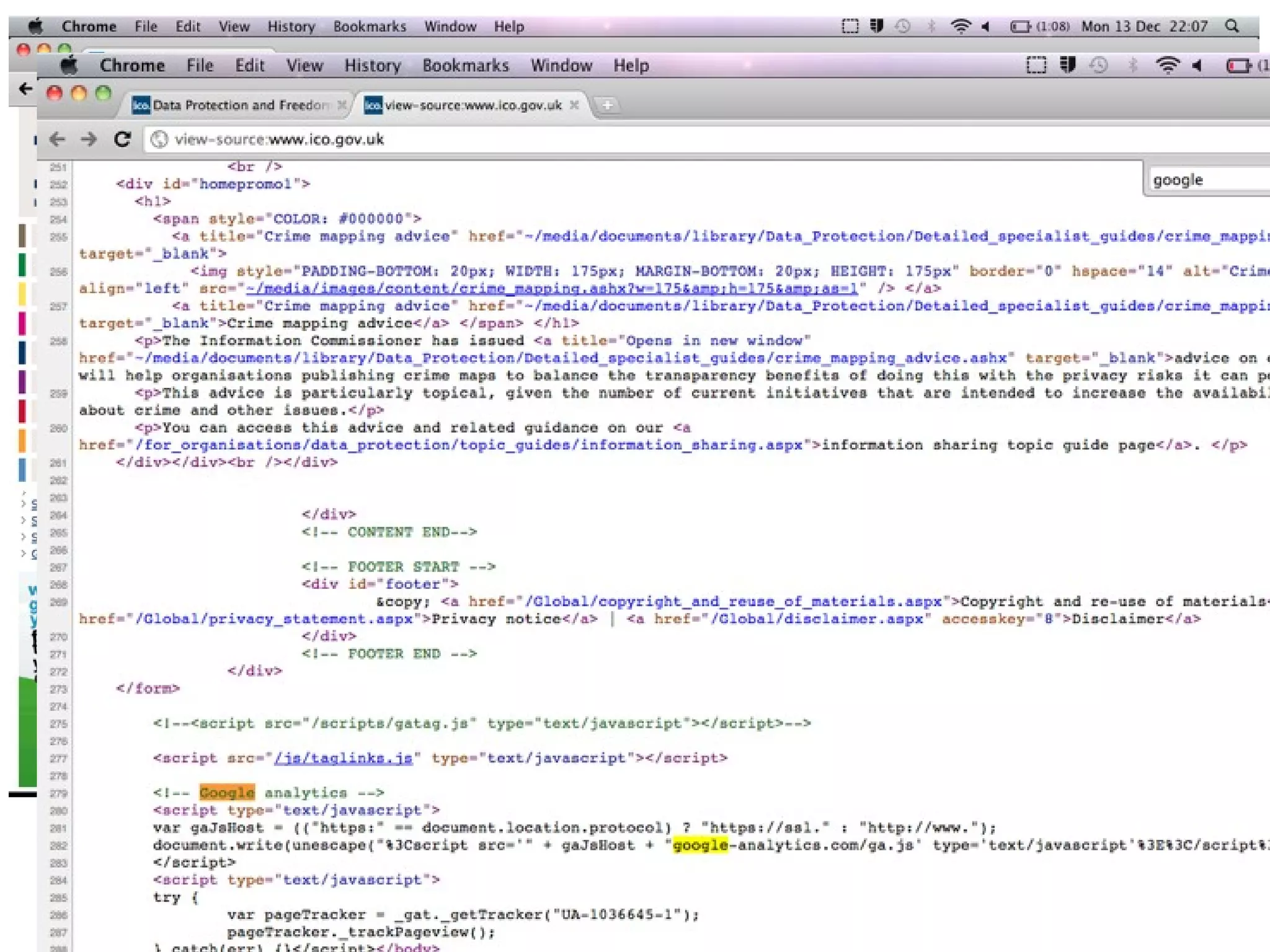1270x952 pixels.
Task: Open the crime_mapping.ashx image source link
Action: (x=552, y=288)
